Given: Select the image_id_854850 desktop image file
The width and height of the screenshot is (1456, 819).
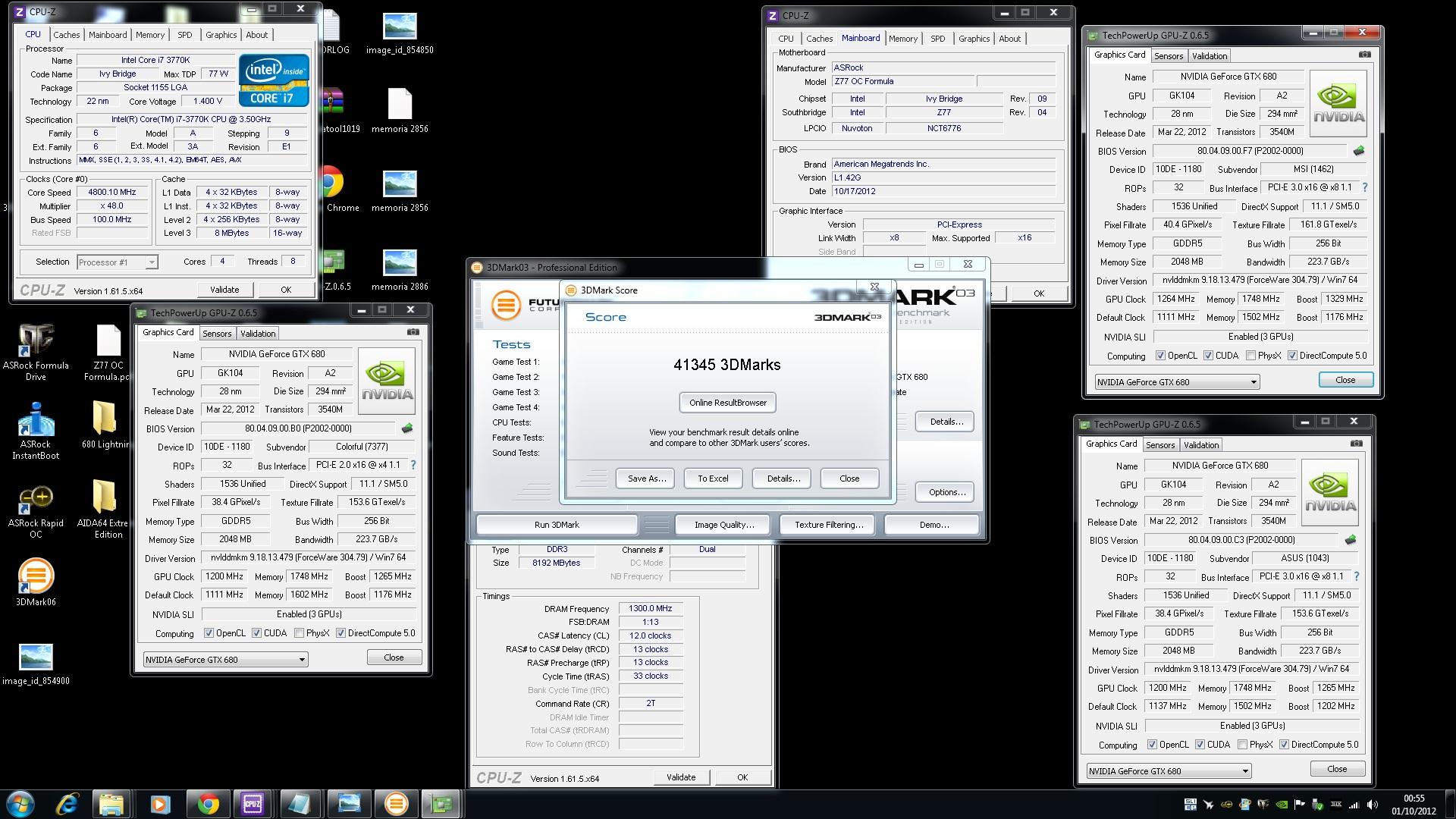Looking at the screenshot, I should [x=400, y=33].
